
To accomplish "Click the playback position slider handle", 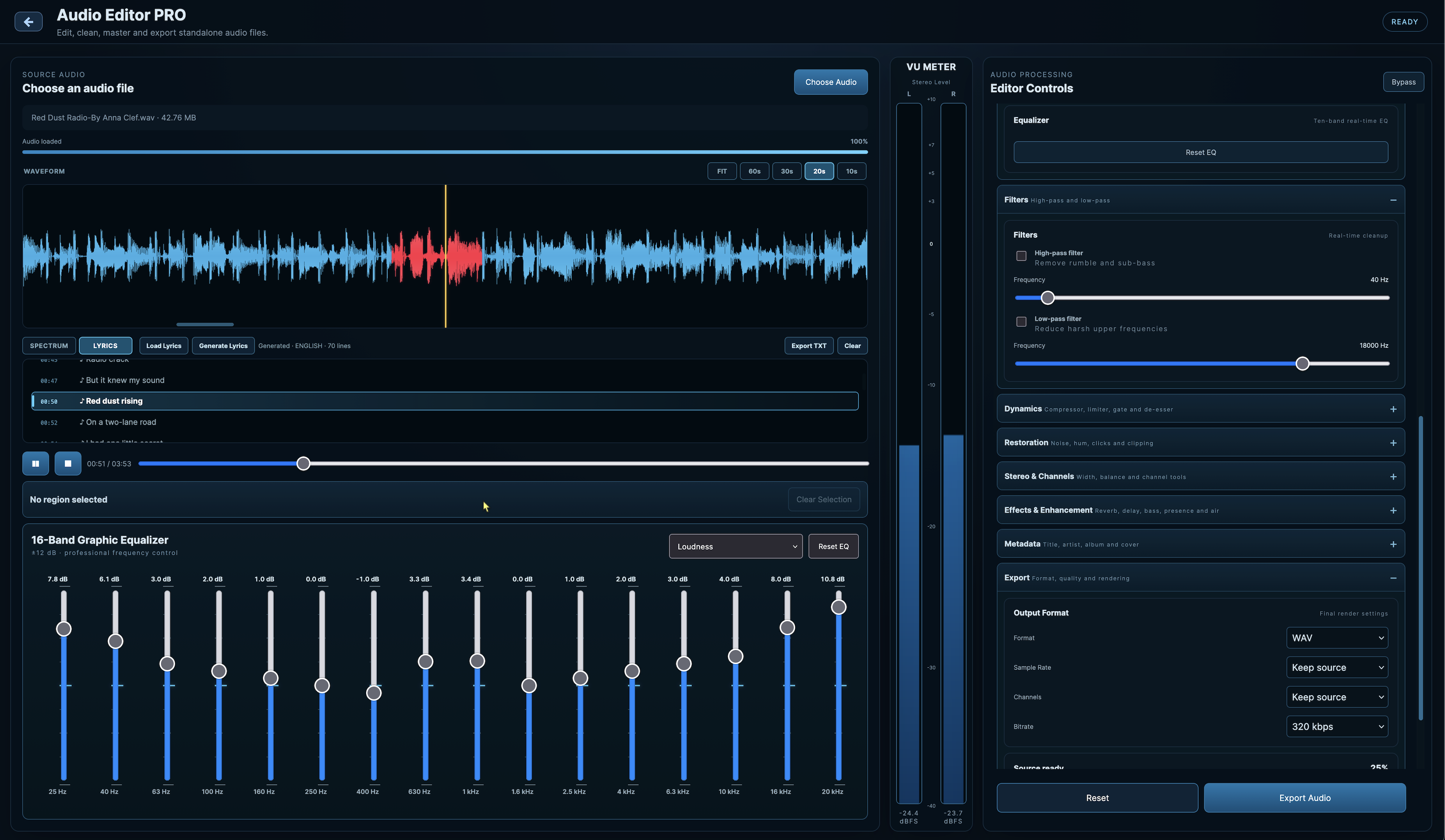I will (x=303, y=463).
